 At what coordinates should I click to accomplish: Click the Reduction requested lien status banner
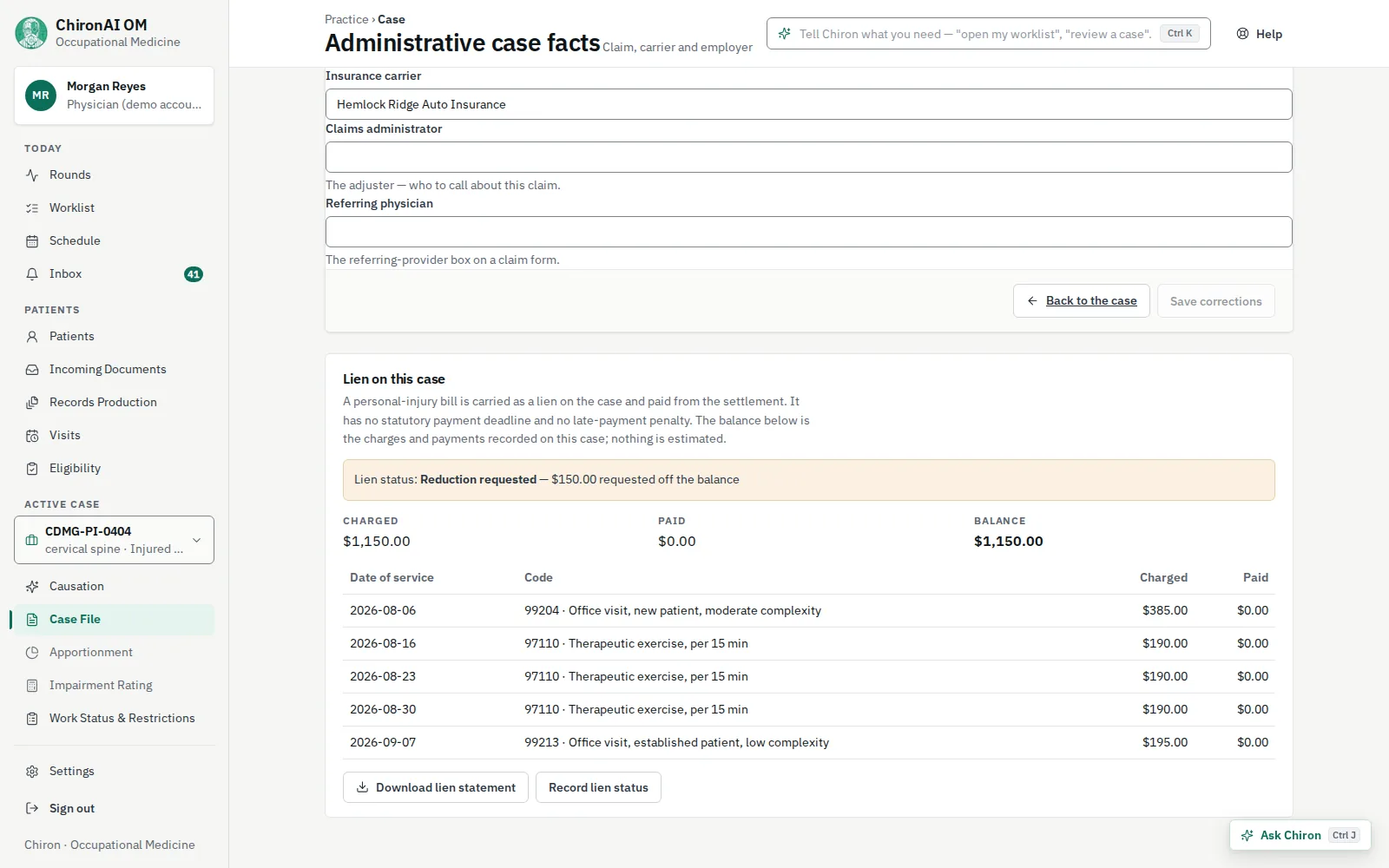point(808,480)
